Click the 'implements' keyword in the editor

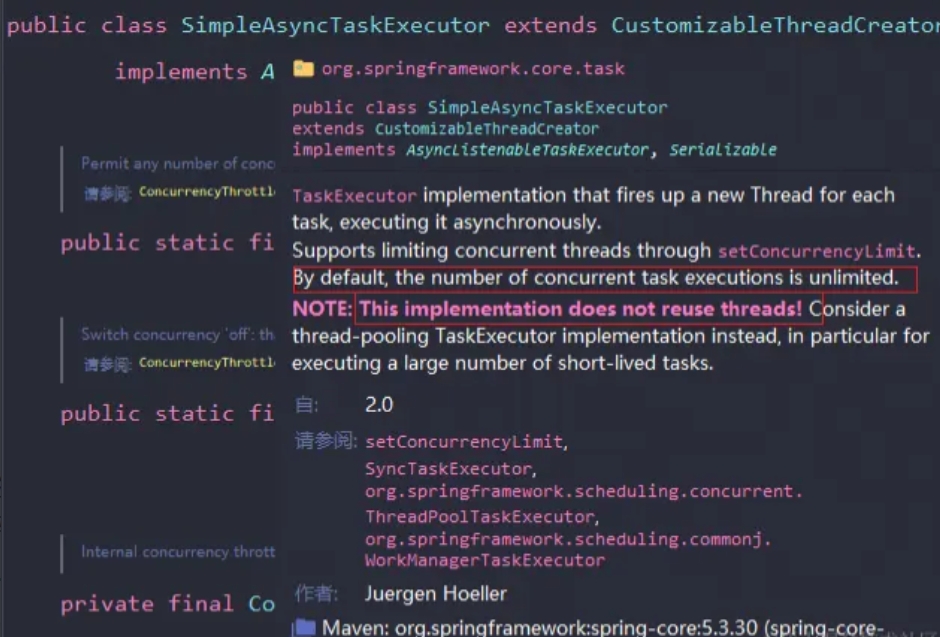(181, 73)
